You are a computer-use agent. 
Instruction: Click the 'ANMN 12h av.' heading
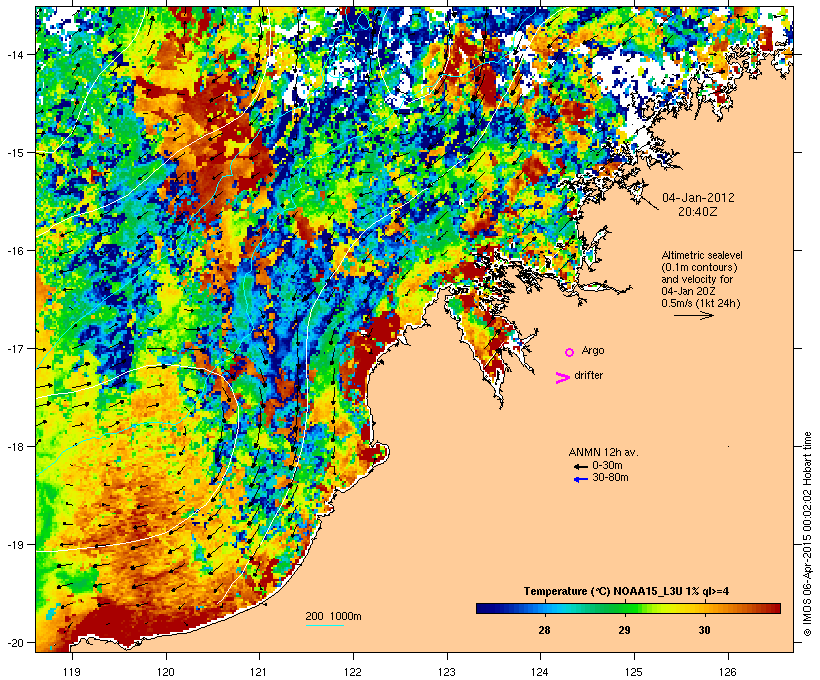[x=603, y=452]
